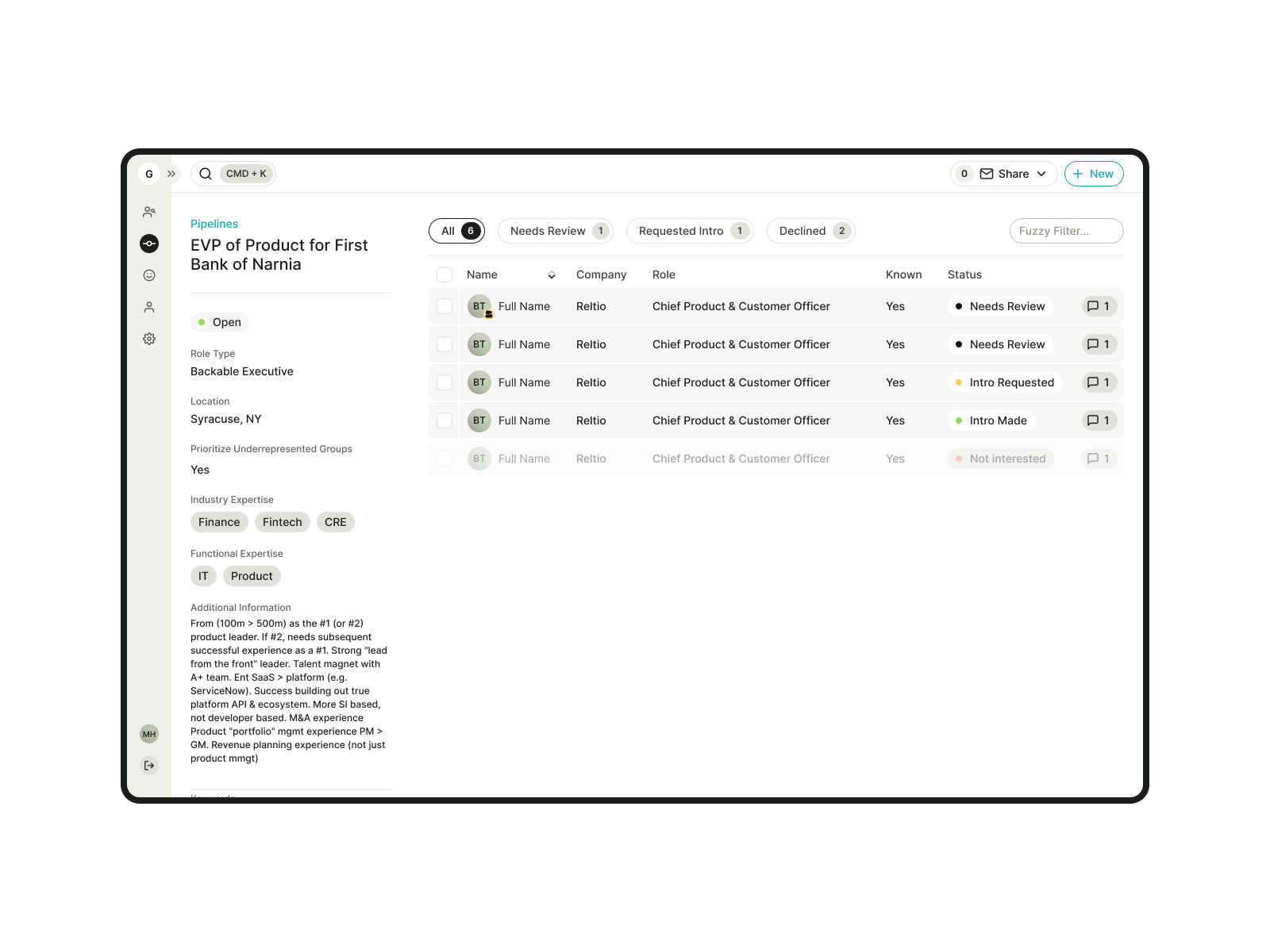This screenshot has width=1270, height=952.
Task: Open Settings via the gear icon
Action: click(148, 339)
